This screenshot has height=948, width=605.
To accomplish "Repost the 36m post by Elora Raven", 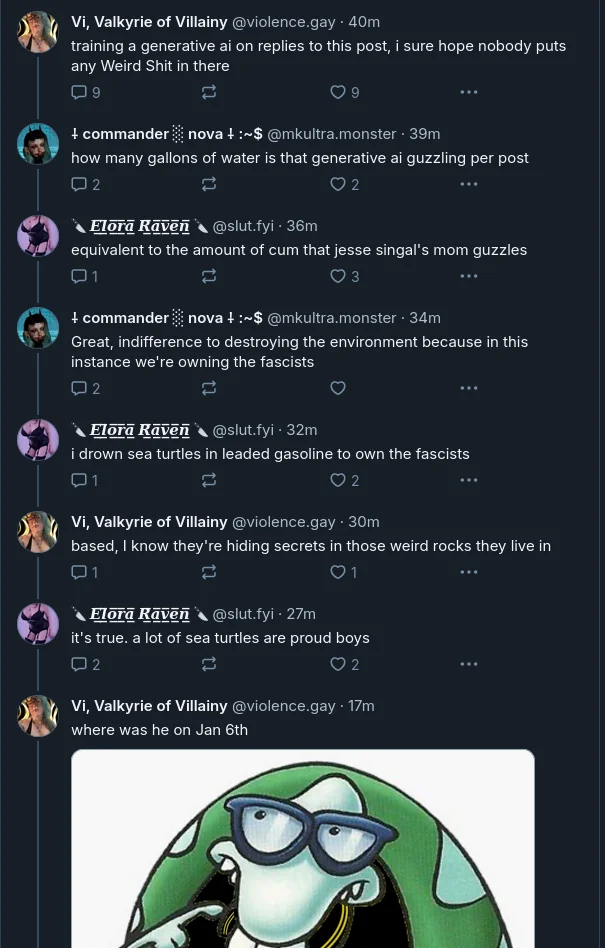I will pos(209,276).
